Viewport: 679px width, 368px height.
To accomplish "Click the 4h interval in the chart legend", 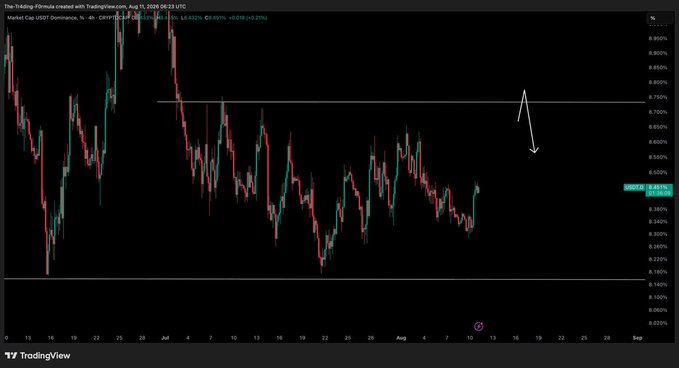I will click(91, 18).
